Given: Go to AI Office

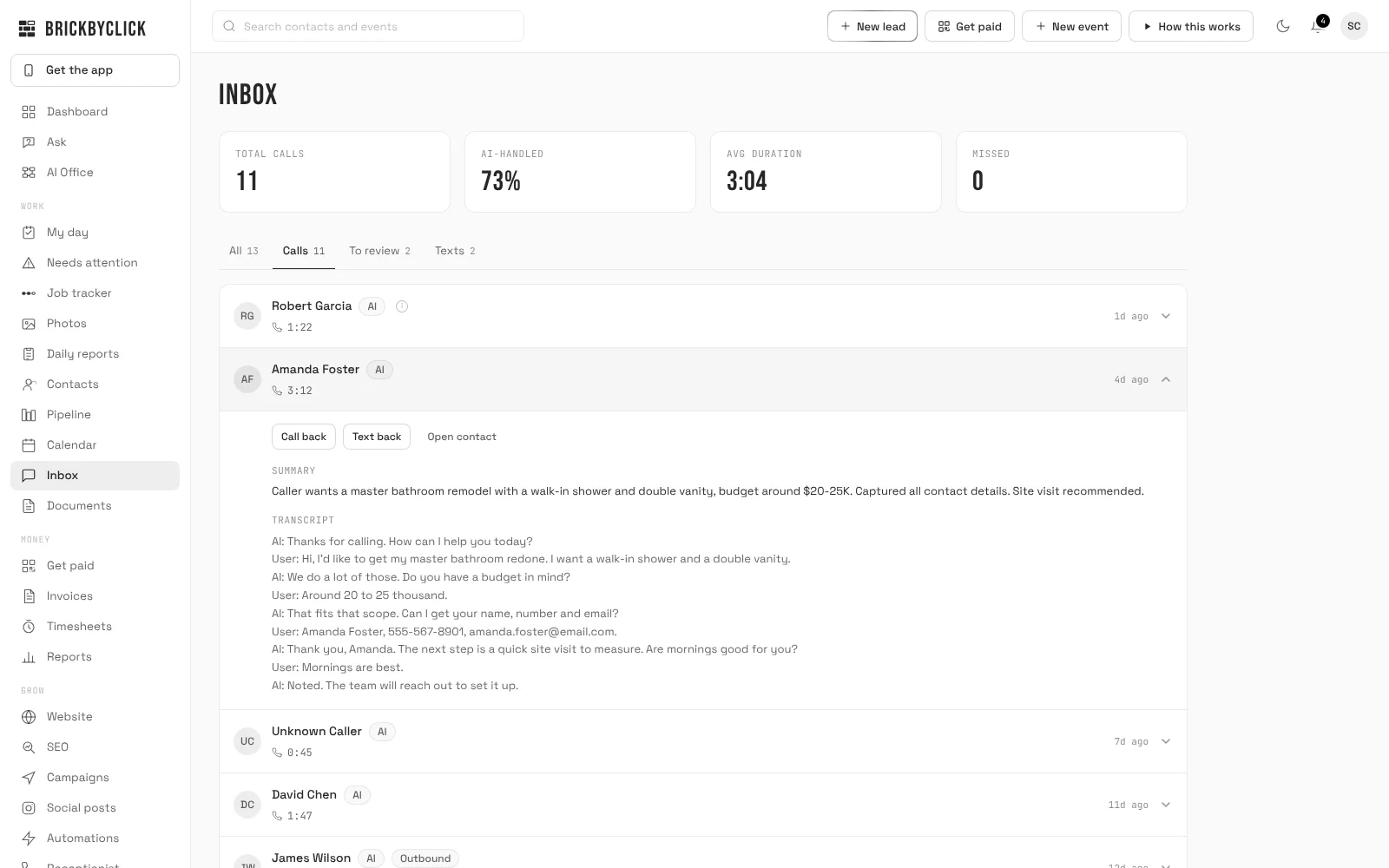Looking at the screenshot, I should pos(95,173).
